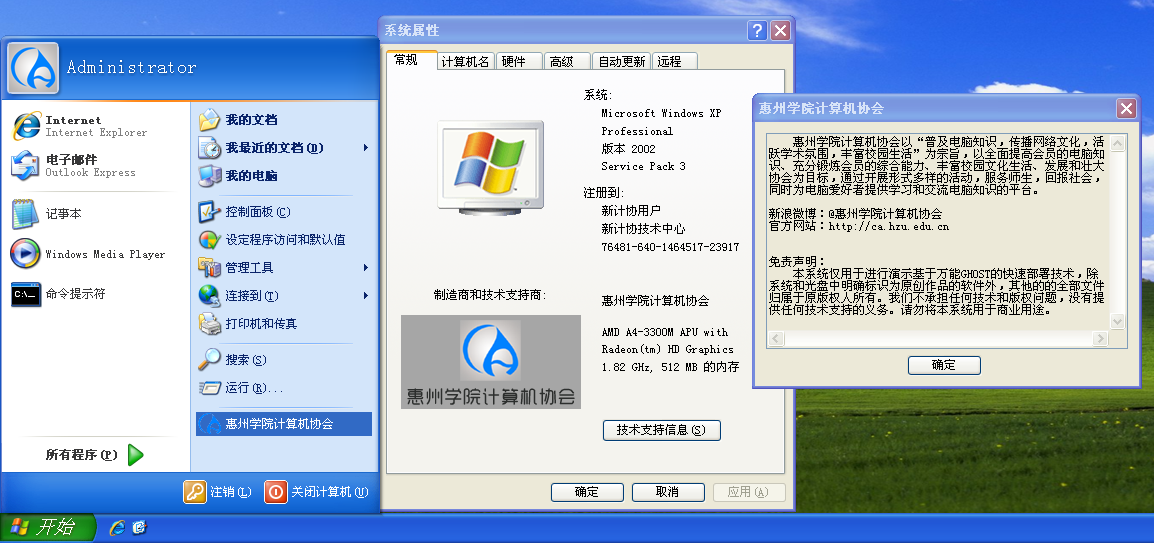Click text 新计协技术中心
Viewport: 1154px width, 543px height.
click(x=643, y=229)
